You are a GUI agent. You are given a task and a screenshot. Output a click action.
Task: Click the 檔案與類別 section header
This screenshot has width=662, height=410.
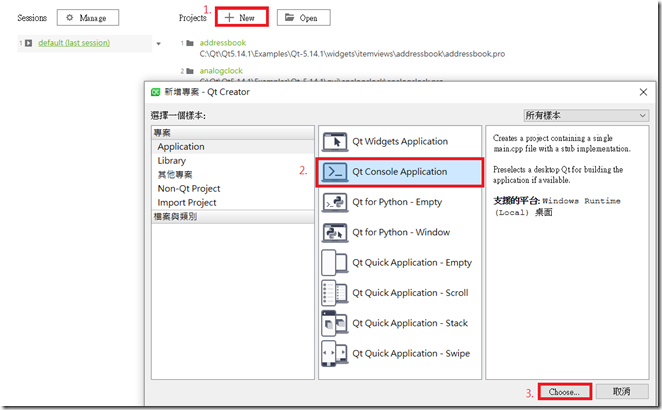point(233,217)
